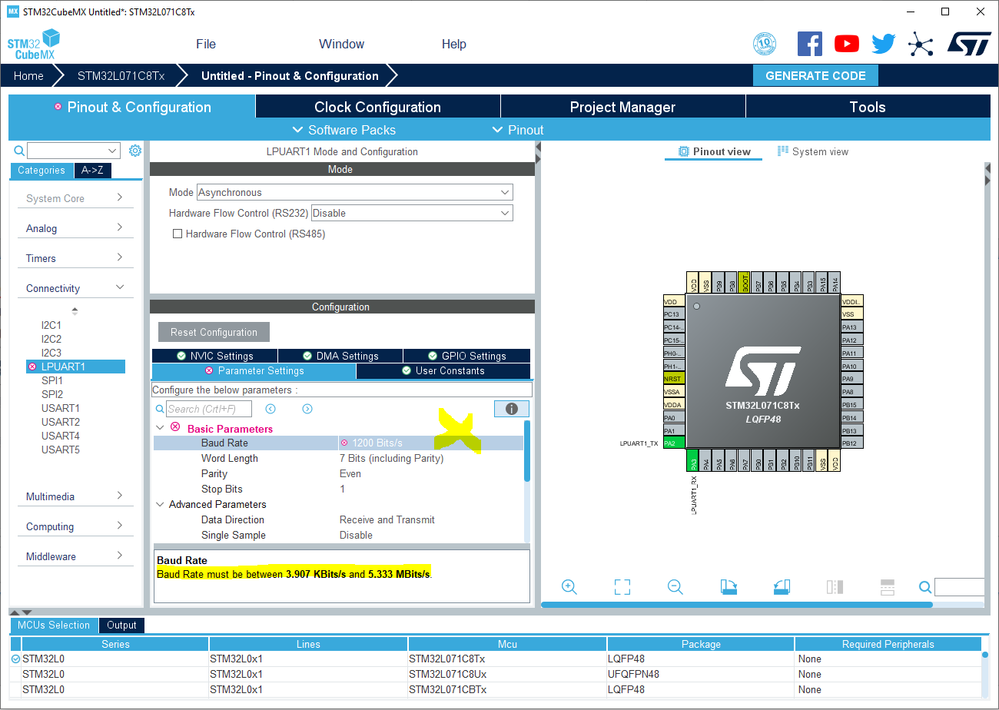The height and width of the screenshot is (710, 999).
Task: Open the GPIO Settings tab
Action: pos(467,356)
